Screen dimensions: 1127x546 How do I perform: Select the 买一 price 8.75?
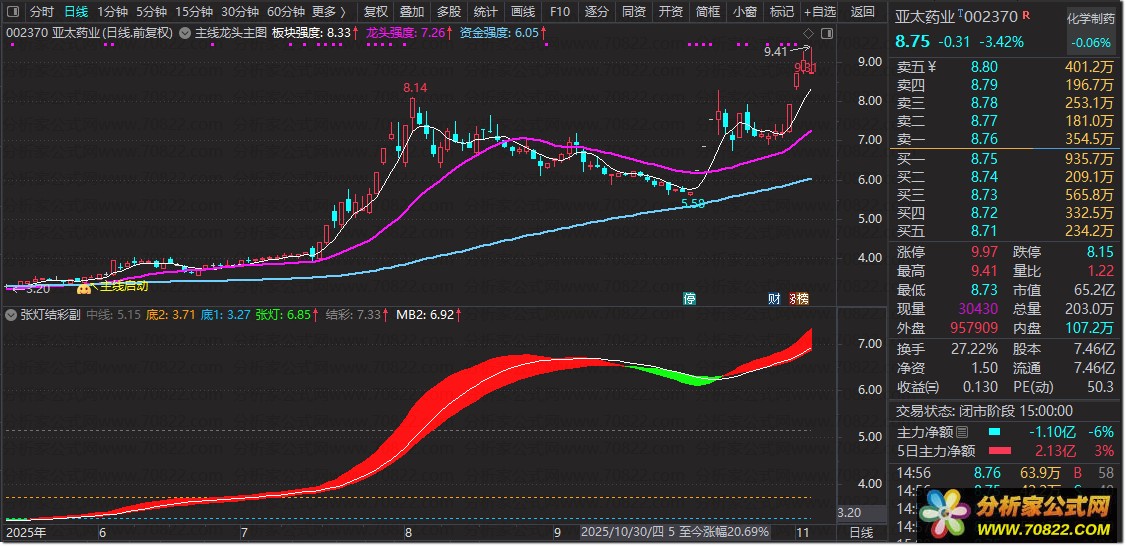pos(983,159)
